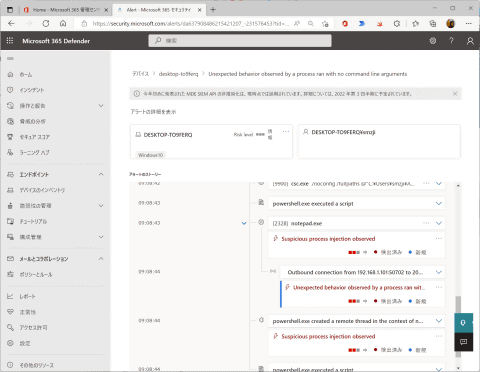The image size is (480, 372).
Task: Open the account profile icon in the header
Action: click(470, 41)
